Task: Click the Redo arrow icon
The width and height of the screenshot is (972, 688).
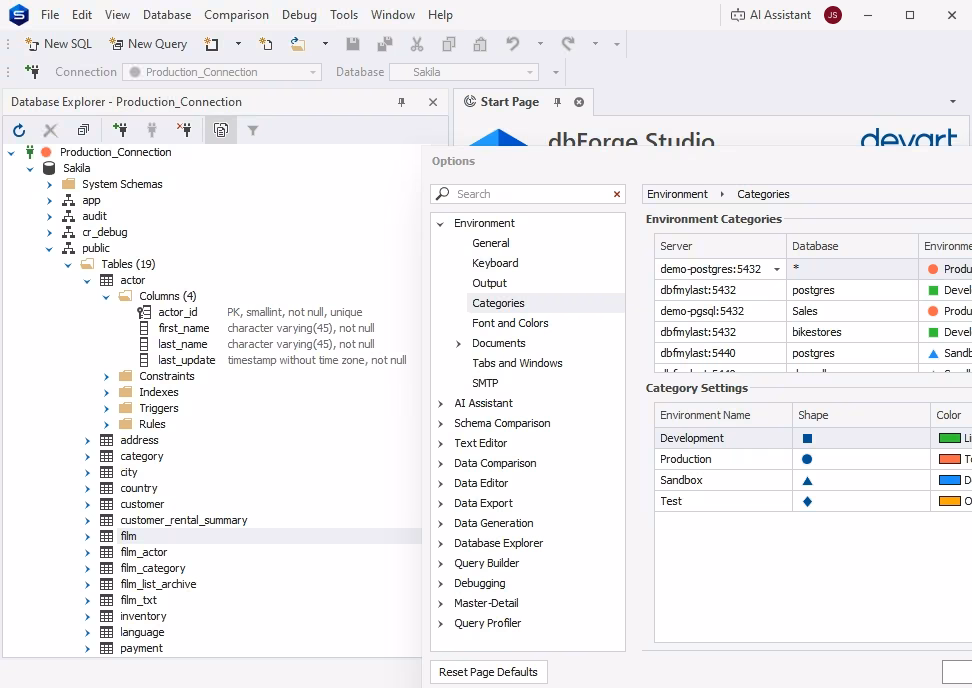Action: 568,44
